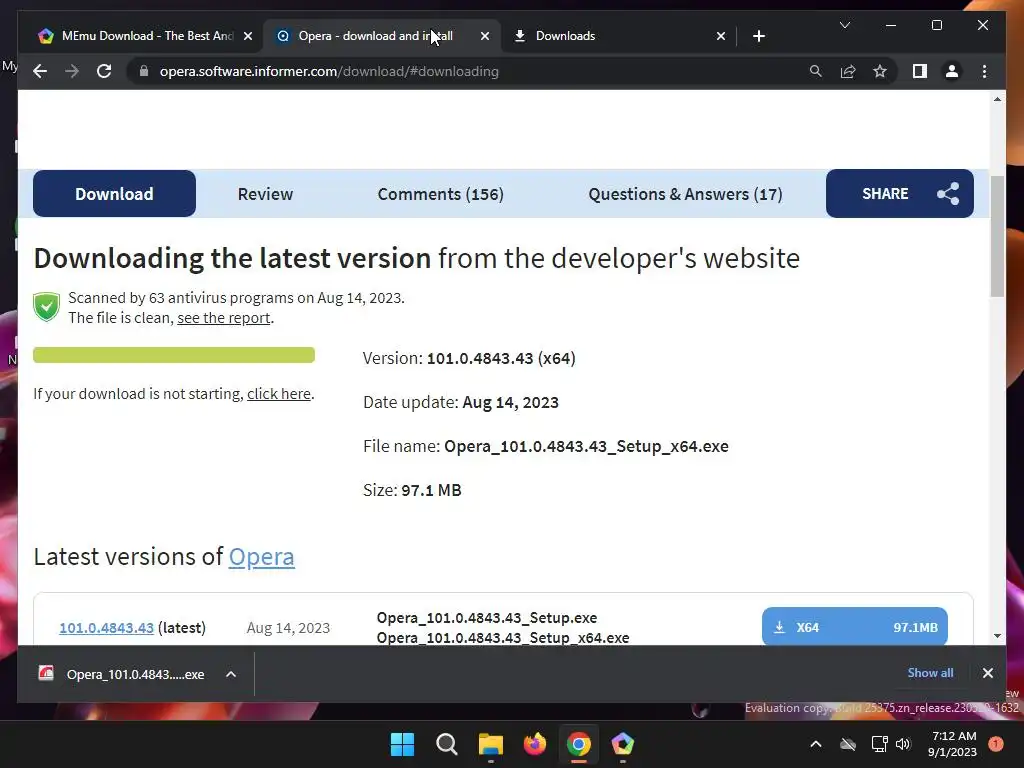1024x768 pixels.
Task: Open the Windows Start menu
Action: [x=402, y=744]
